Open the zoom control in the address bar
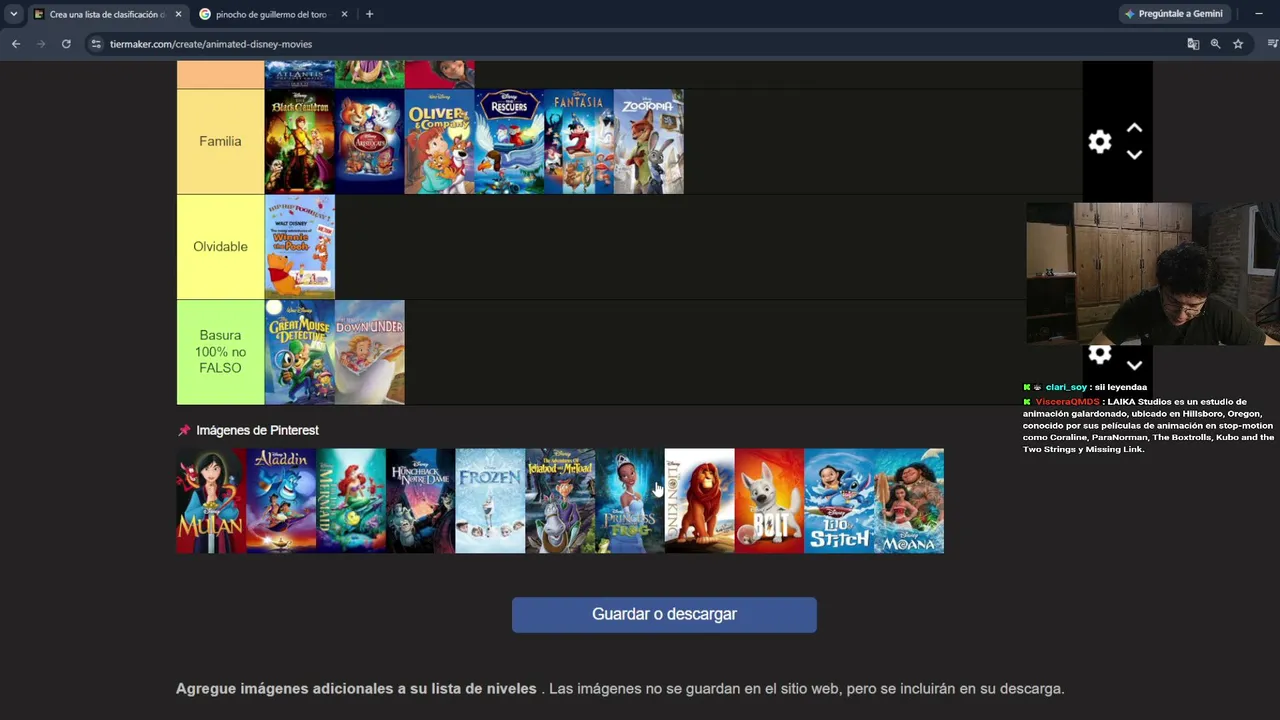1280x720 pixels. [1215, 44]
